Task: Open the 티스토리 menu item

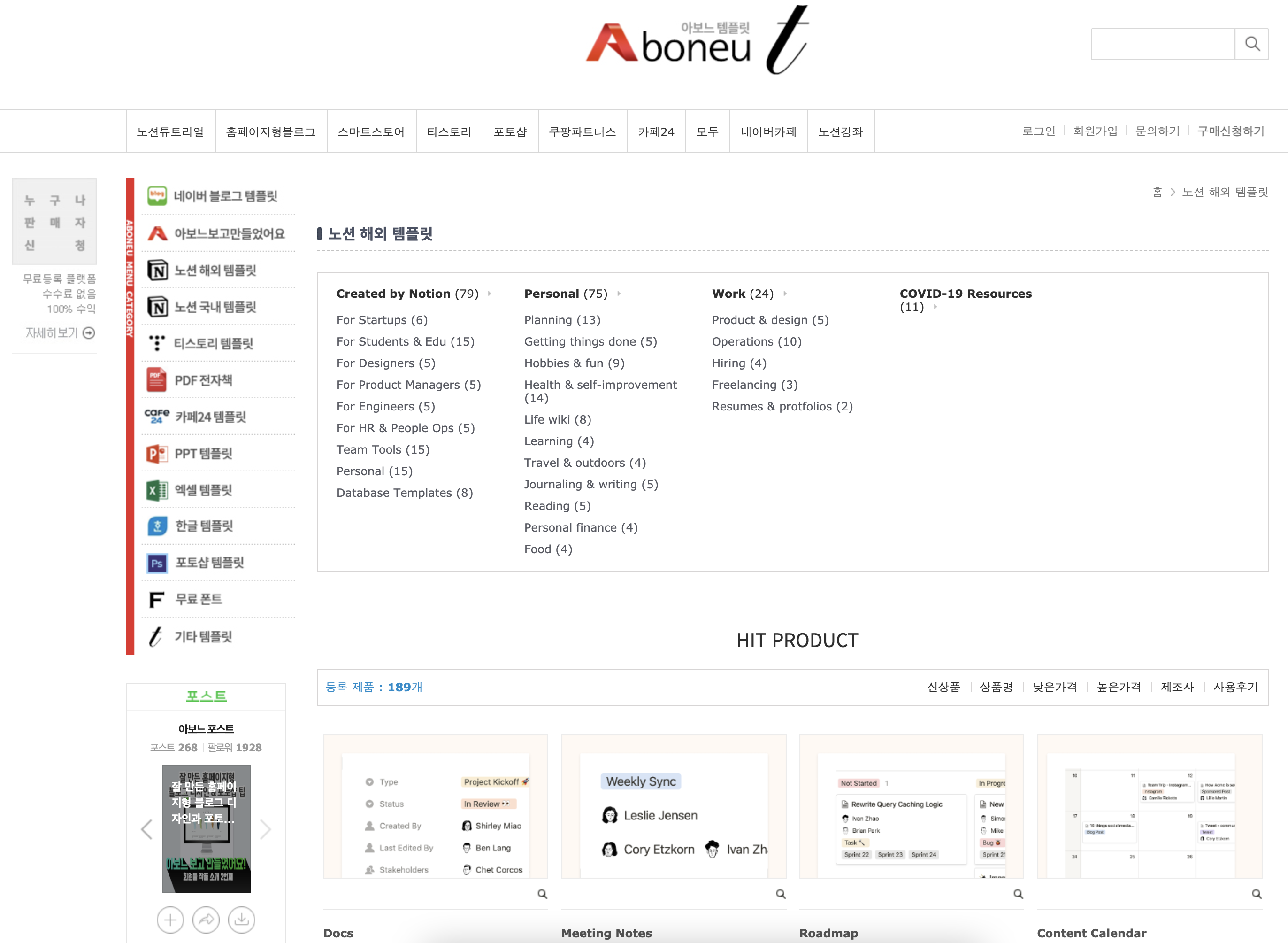Action: [x=450, y=132]
